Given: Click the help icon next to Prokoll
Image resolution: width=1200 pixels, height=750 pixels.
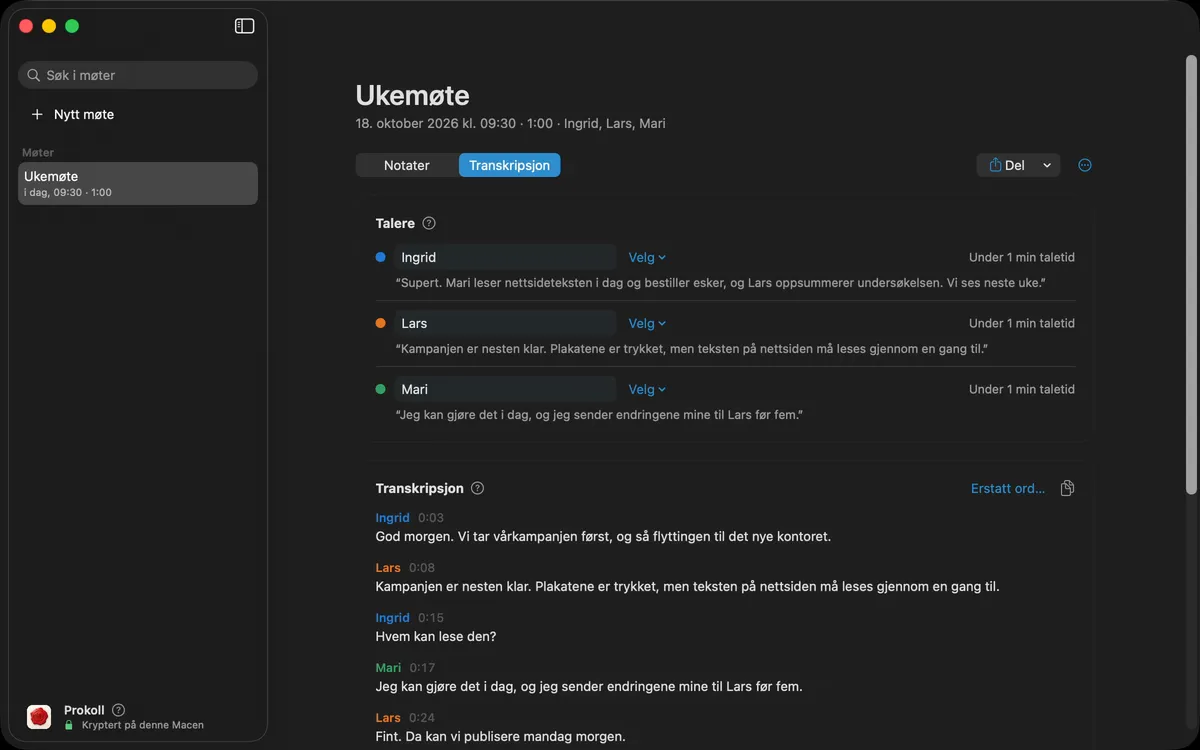Looking at the screenshot, I should point(118,710).
